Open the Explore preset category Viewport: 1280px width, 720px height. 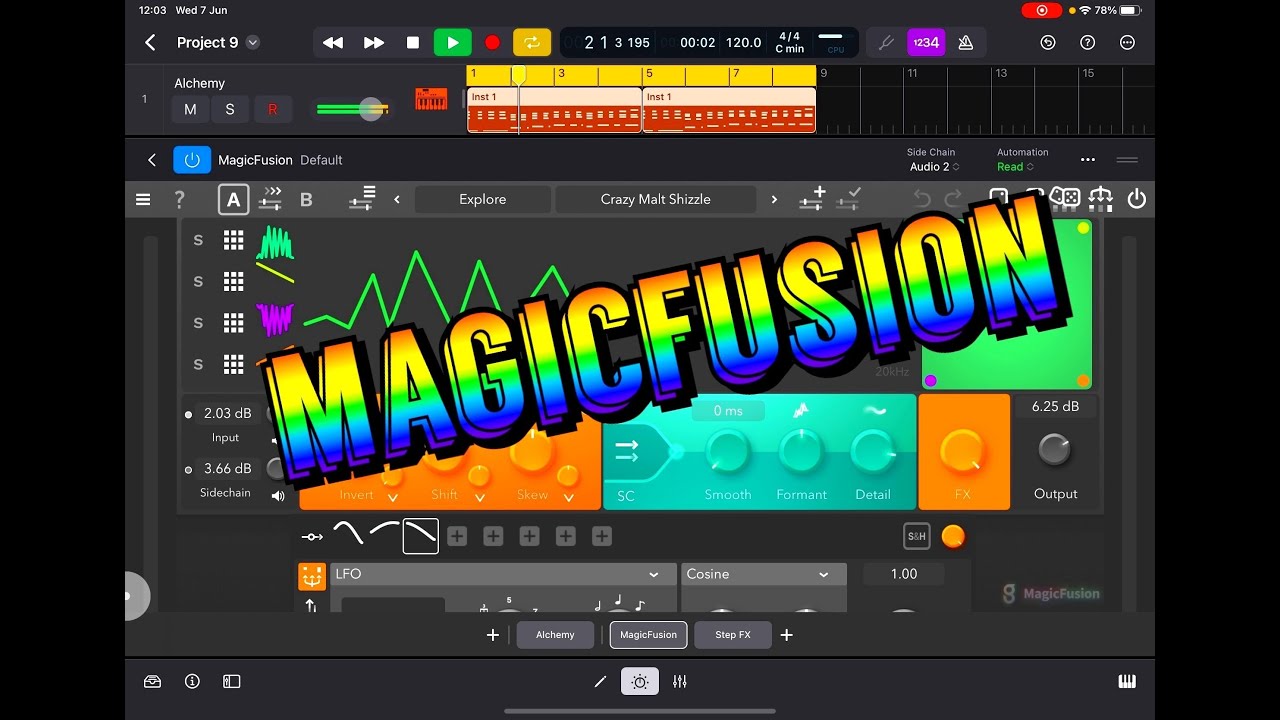[x=483, y=199]
